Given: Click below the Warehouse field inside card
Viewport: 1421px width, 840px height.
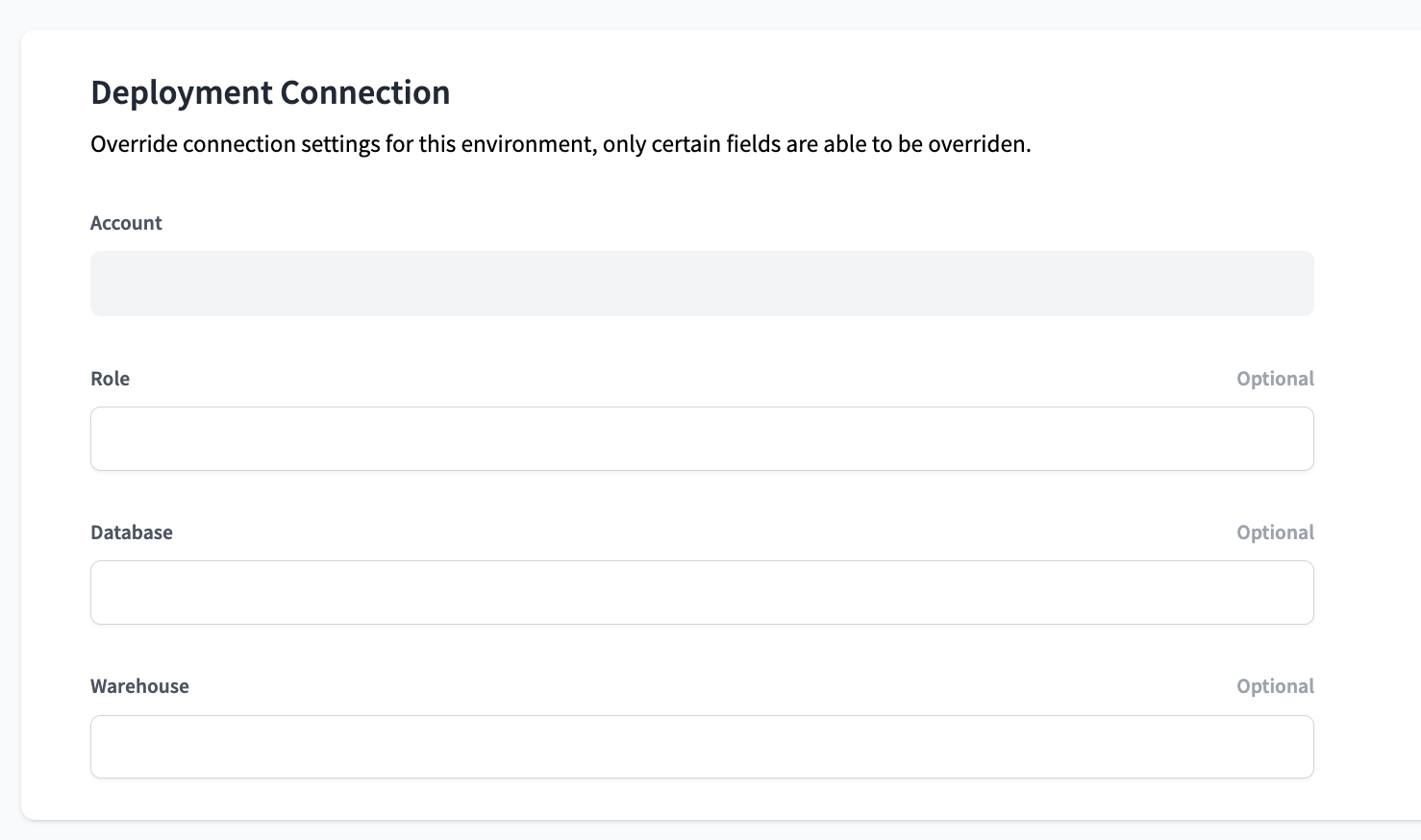Looking at the screenshot, I should click(x=702, y=798).
